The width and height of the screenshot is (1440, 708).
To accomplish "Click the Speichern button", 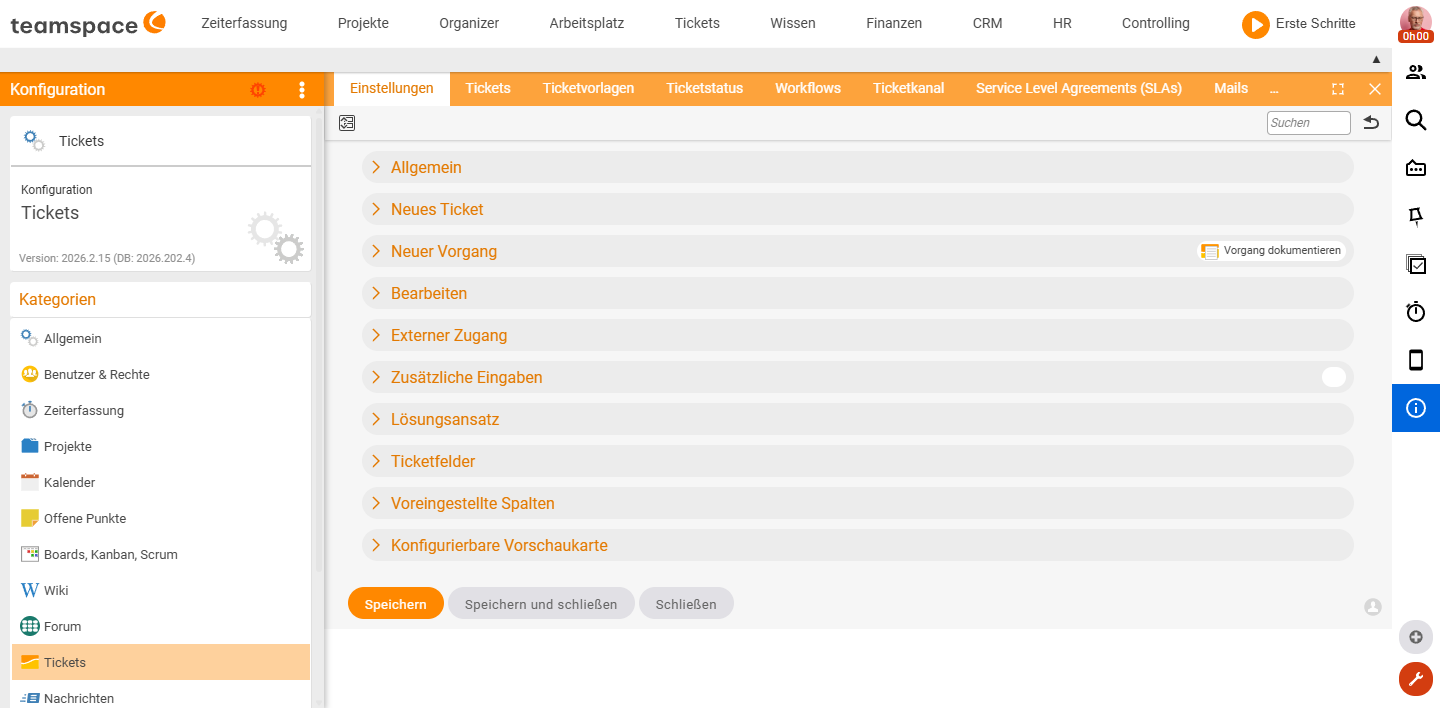I will (396, 603).
